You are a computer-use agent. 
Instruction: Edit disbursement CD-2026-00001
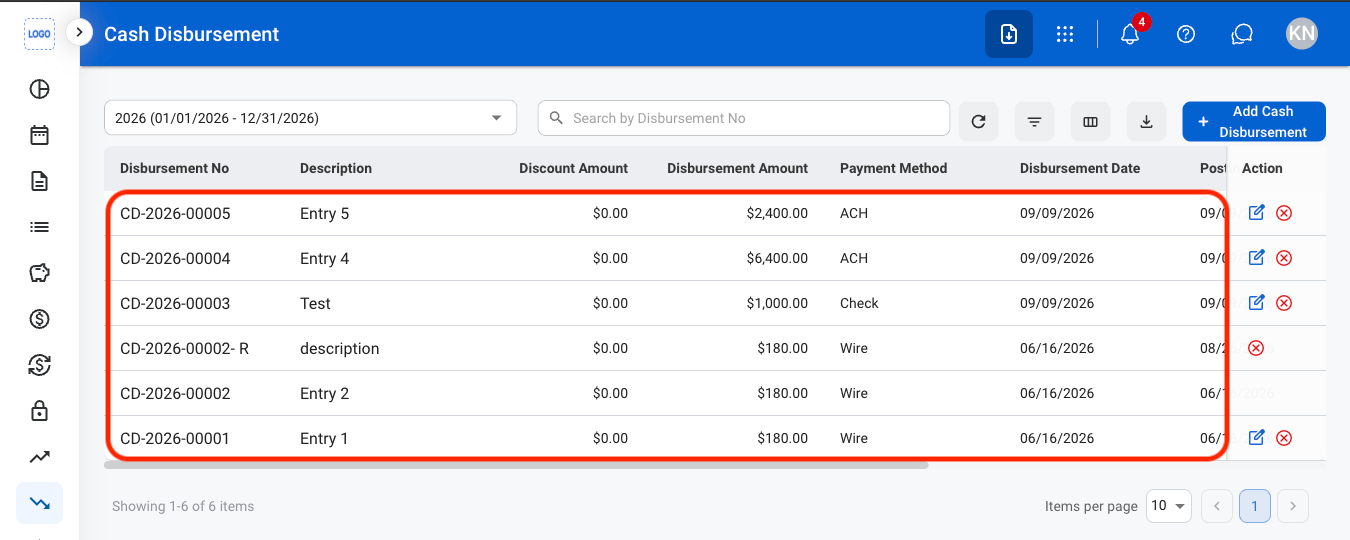[x=1257, y=437]
